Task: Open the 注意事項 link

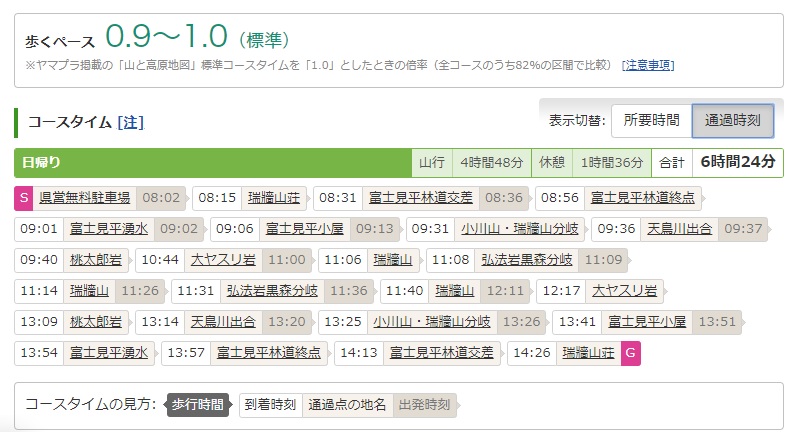Action: point(648,65)
